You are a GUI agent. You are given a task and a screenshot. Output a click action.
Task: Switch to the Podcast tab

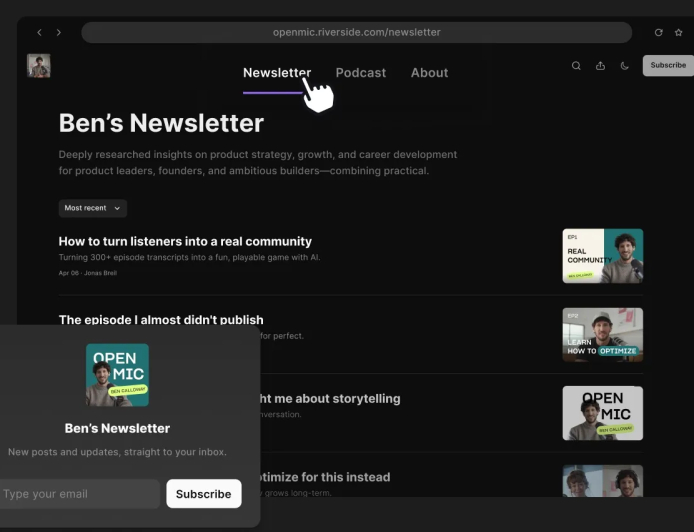(x=361, y=73)
